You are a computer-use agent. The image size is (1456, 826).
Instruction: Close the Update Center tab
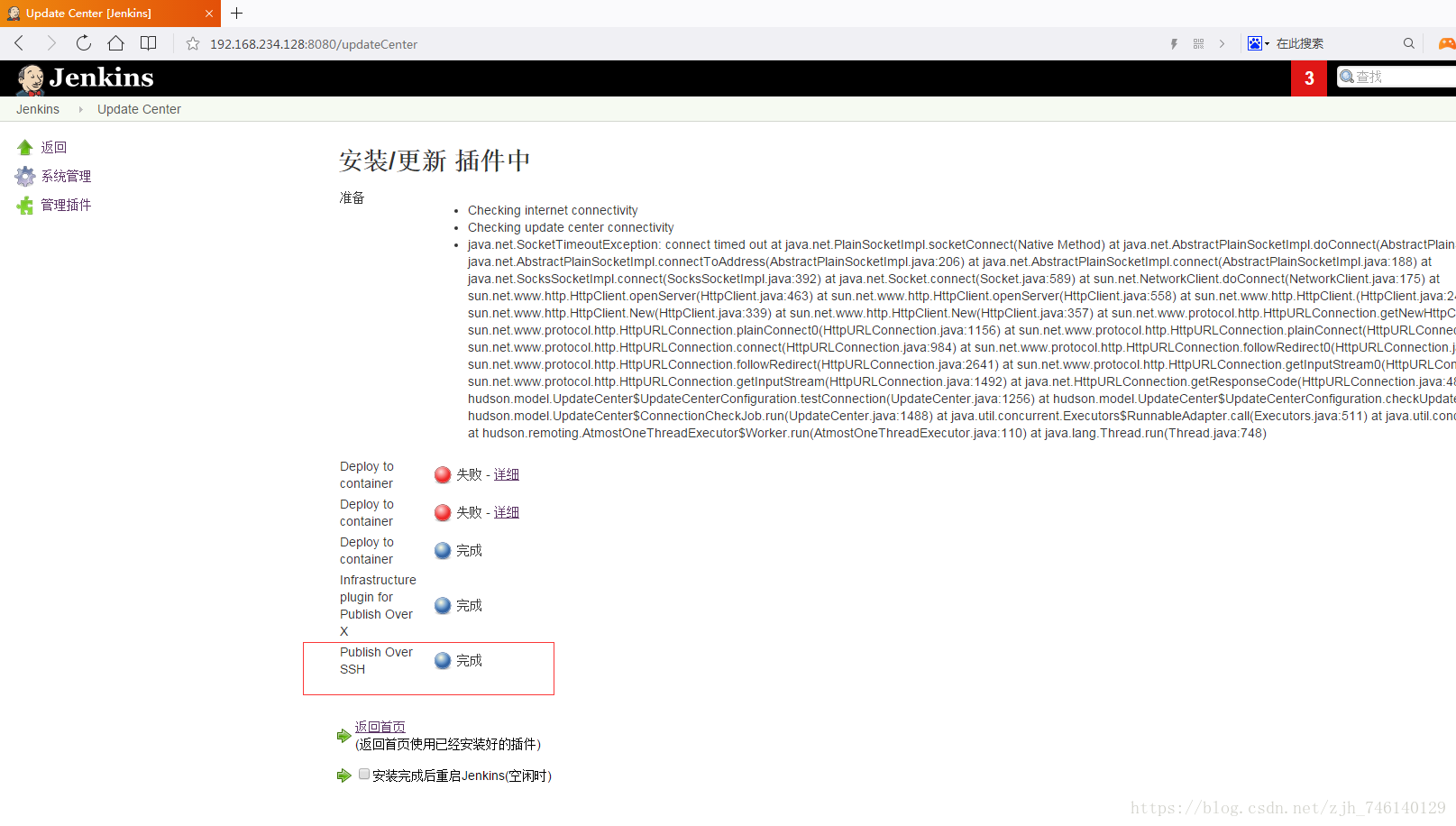pyautogui.click(x=209, y=14)
